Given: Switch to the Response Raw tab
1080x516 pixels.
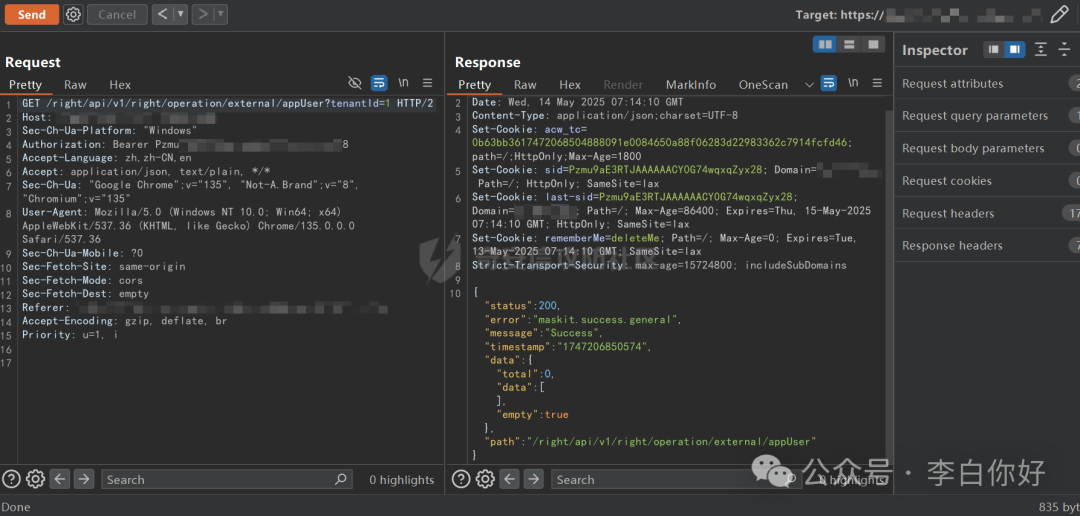Looking at the screenshot, I should 525,85.
